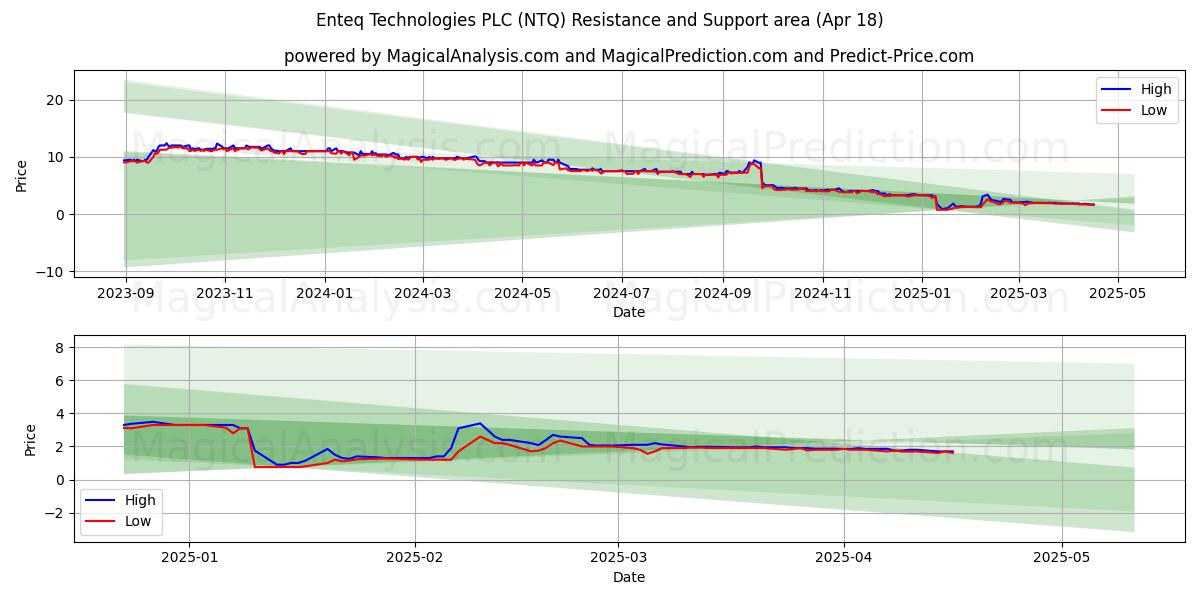Click the '20' price tick on the top chart
Viewport: 1200px width, 600px height.
[55, 100]
